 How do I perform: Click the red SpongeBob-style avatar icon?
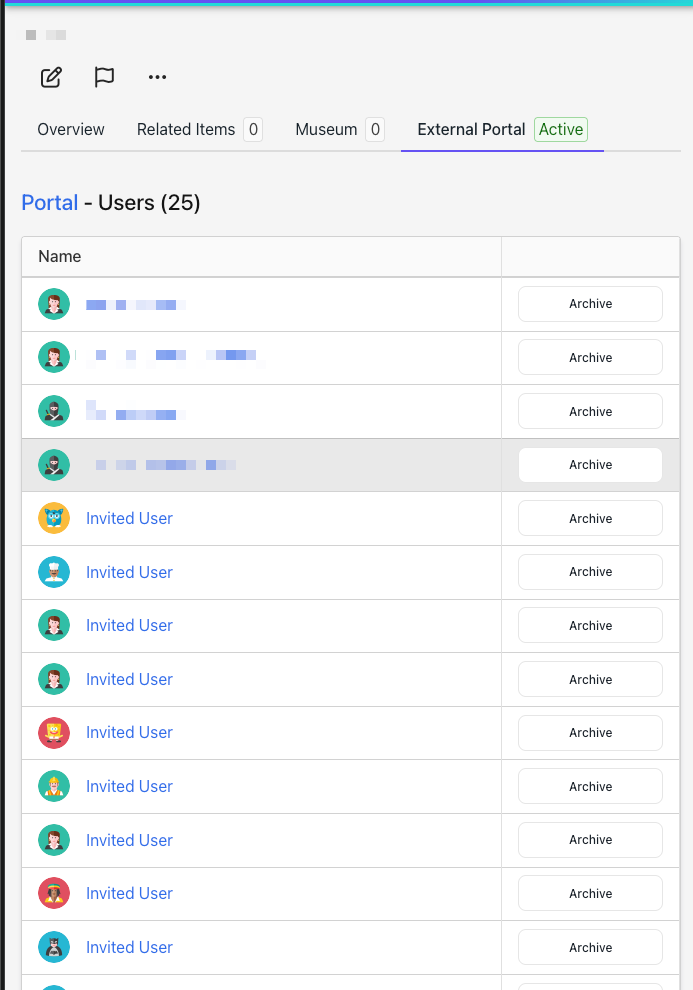(x=54, y=732)
